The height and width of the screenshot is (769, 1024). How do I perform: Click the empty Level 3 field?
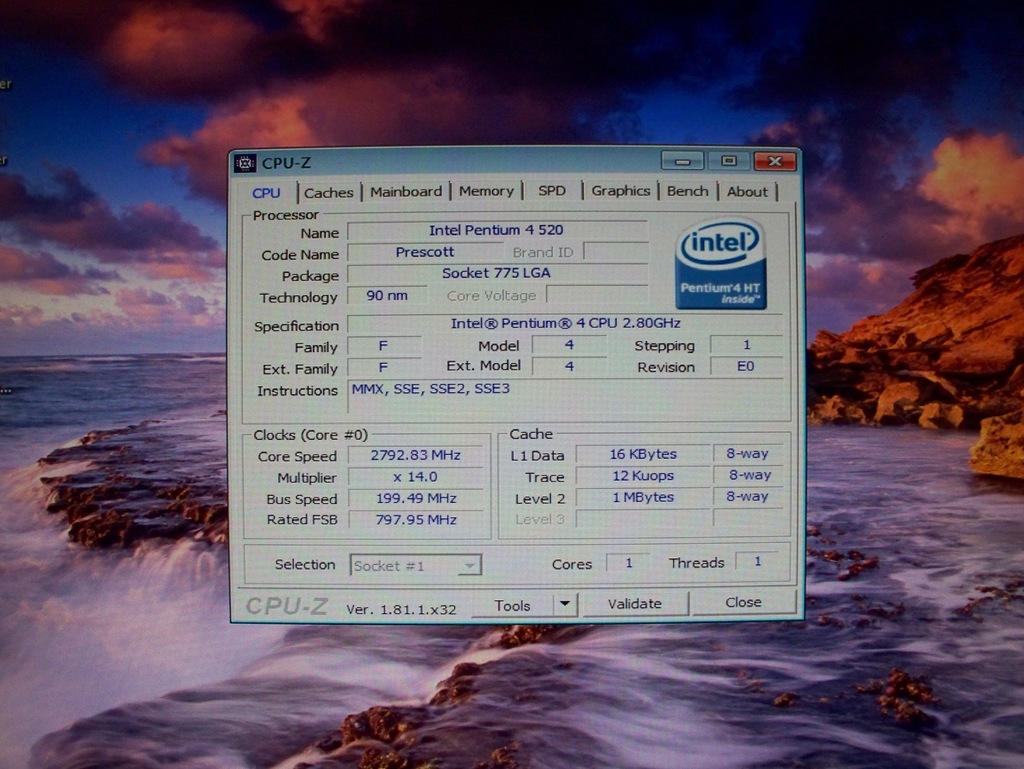643,518
